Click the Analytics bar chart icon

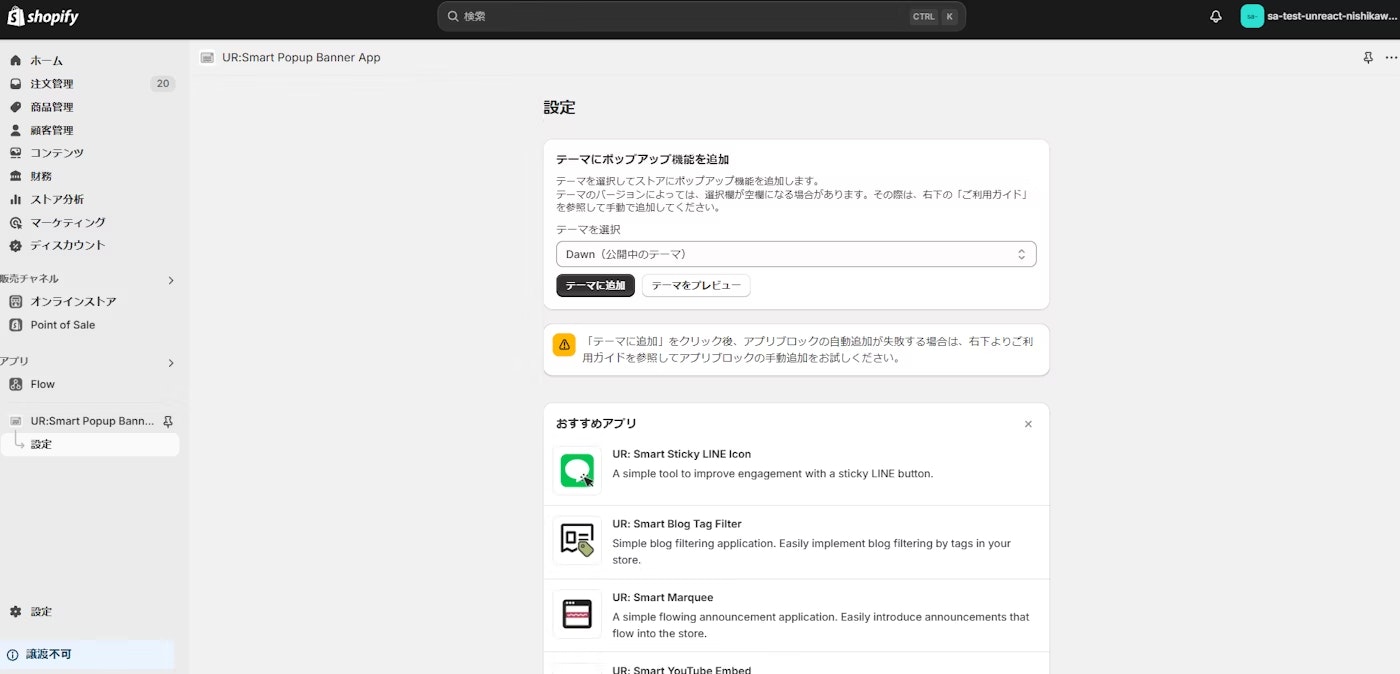click(x=15, y=199)
